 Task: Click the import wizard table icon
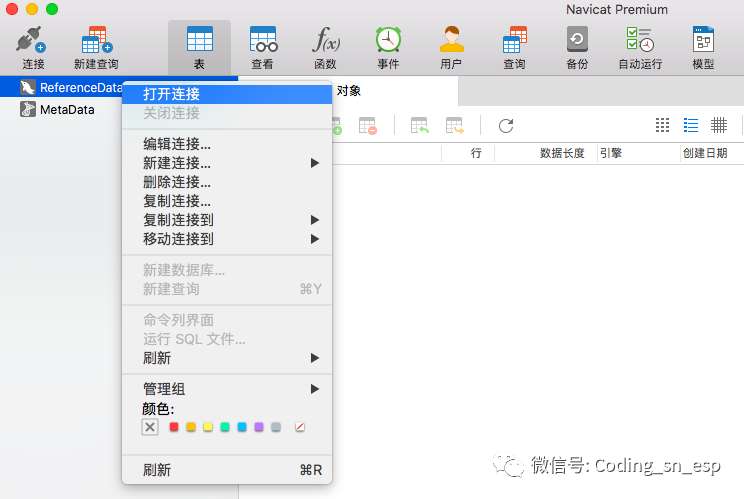(x=419, y=126)
